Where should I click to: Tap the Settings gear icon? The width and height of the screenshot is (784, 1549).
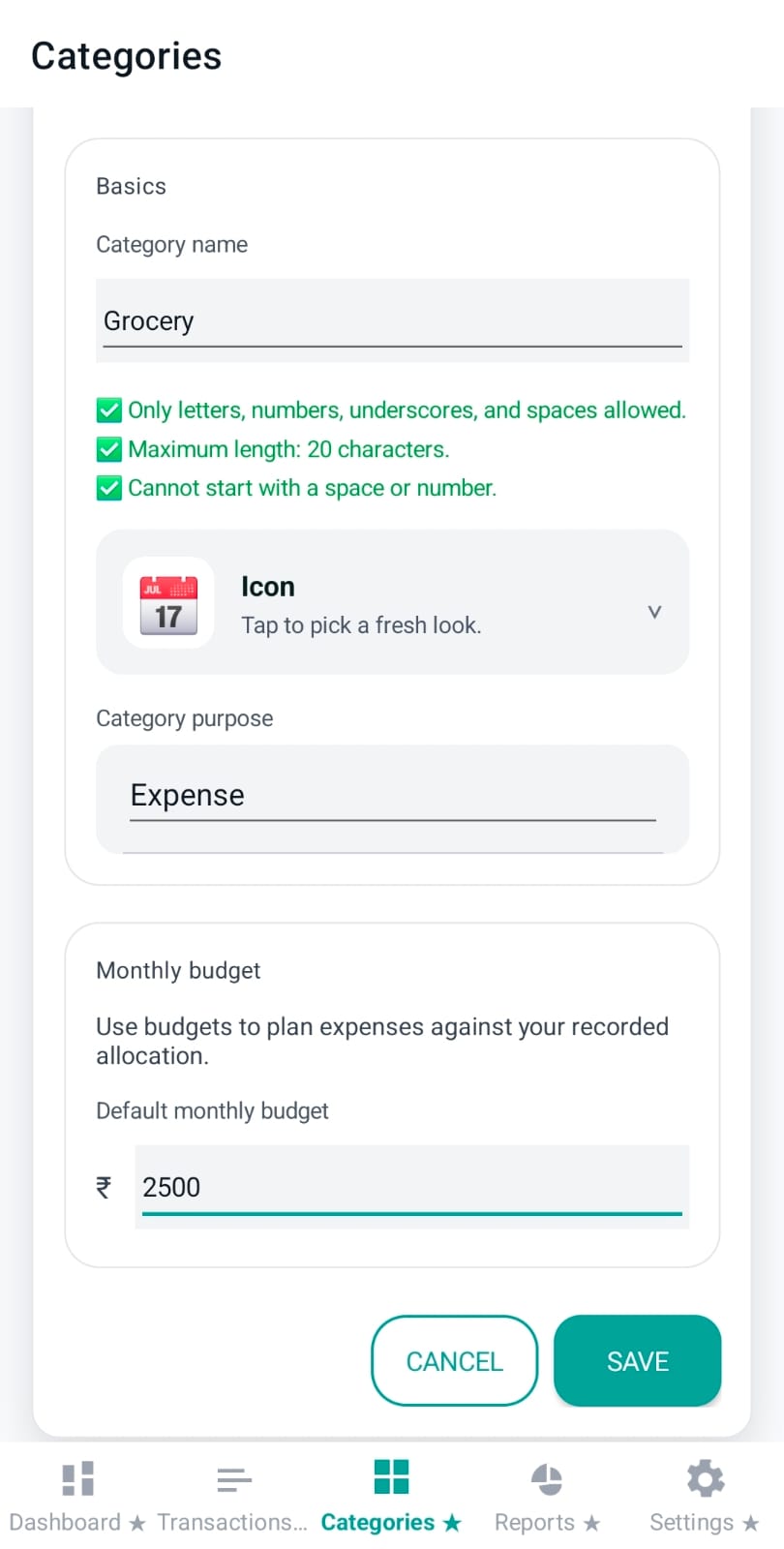pos(705,1479)
